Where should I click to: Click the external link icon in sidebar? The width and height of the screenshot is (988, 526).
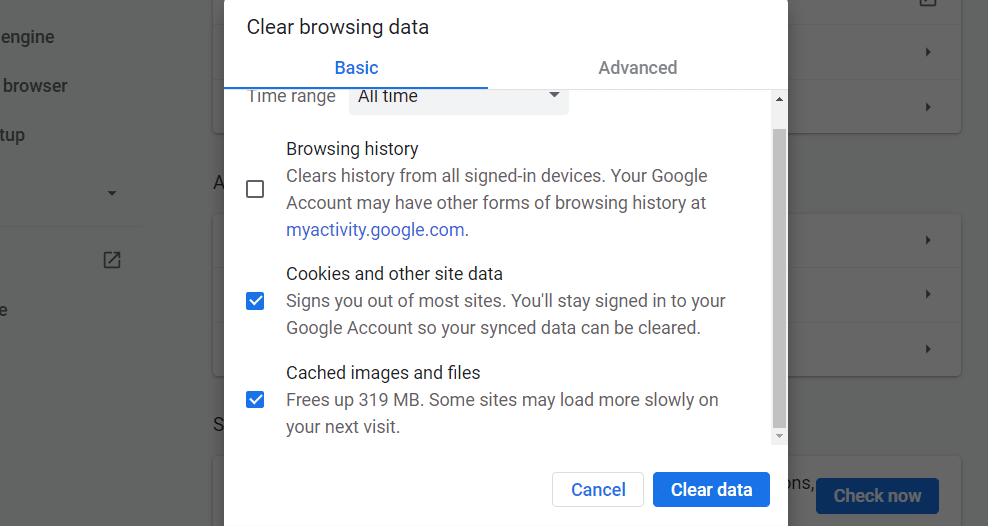(112, 260)
